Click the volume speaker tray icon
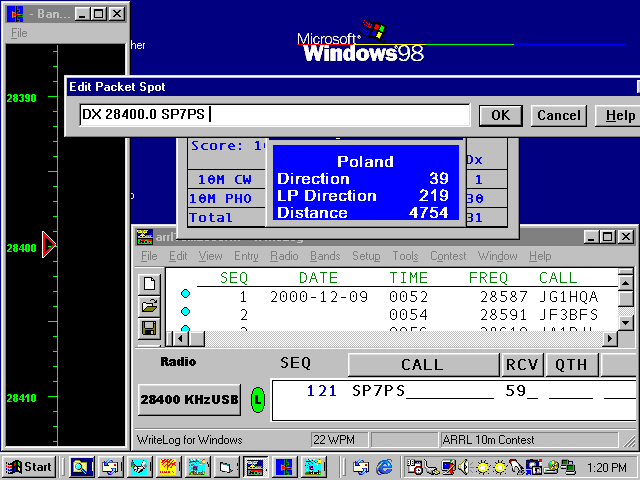Image resolution: width=640 pixels, height=480 pixels. (464, 467)
